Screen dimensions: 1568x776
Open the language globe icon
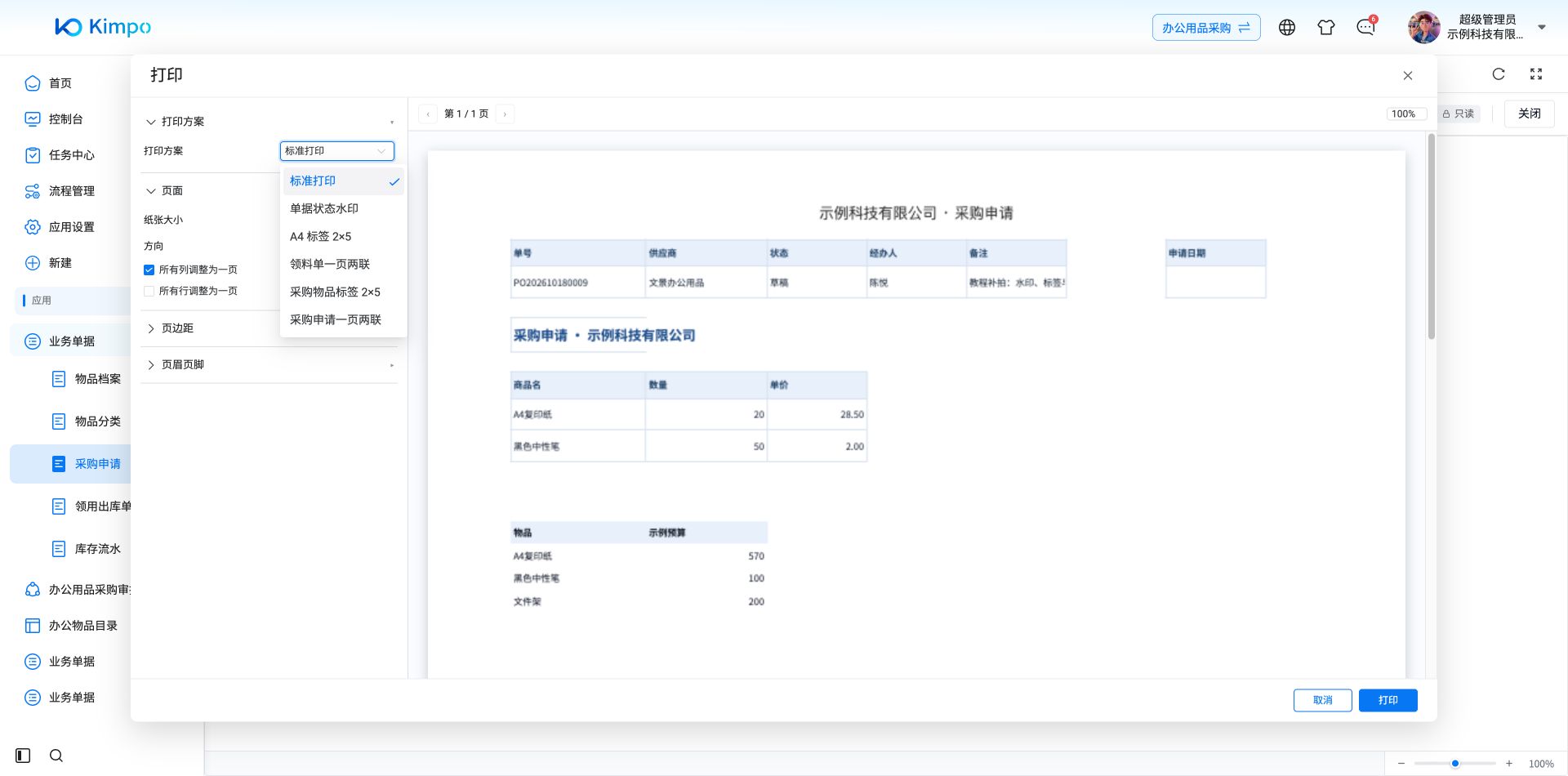tap(1287, 28)
